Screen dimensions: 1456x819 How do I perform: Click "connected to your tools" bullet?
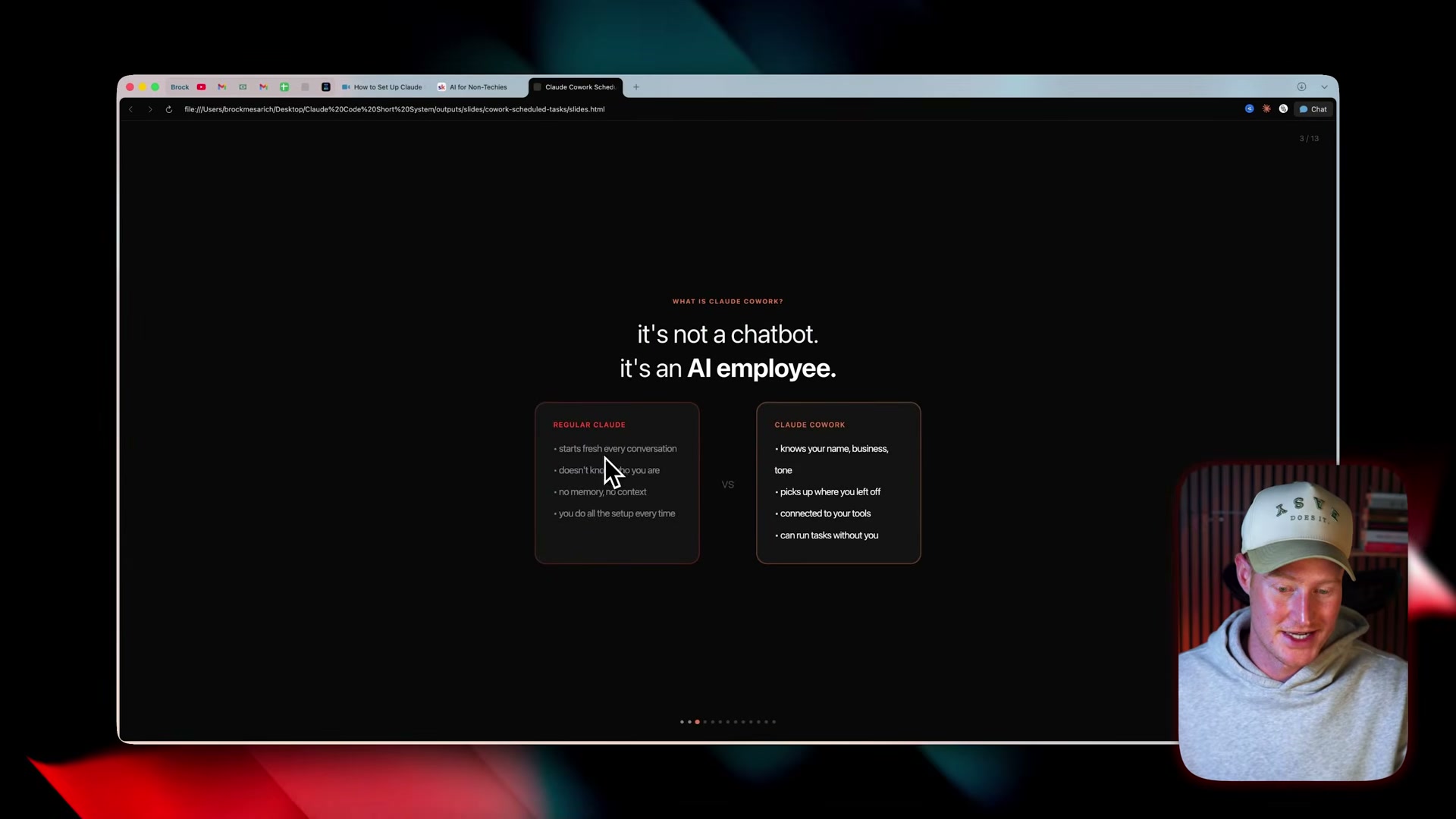pos(823,513)
